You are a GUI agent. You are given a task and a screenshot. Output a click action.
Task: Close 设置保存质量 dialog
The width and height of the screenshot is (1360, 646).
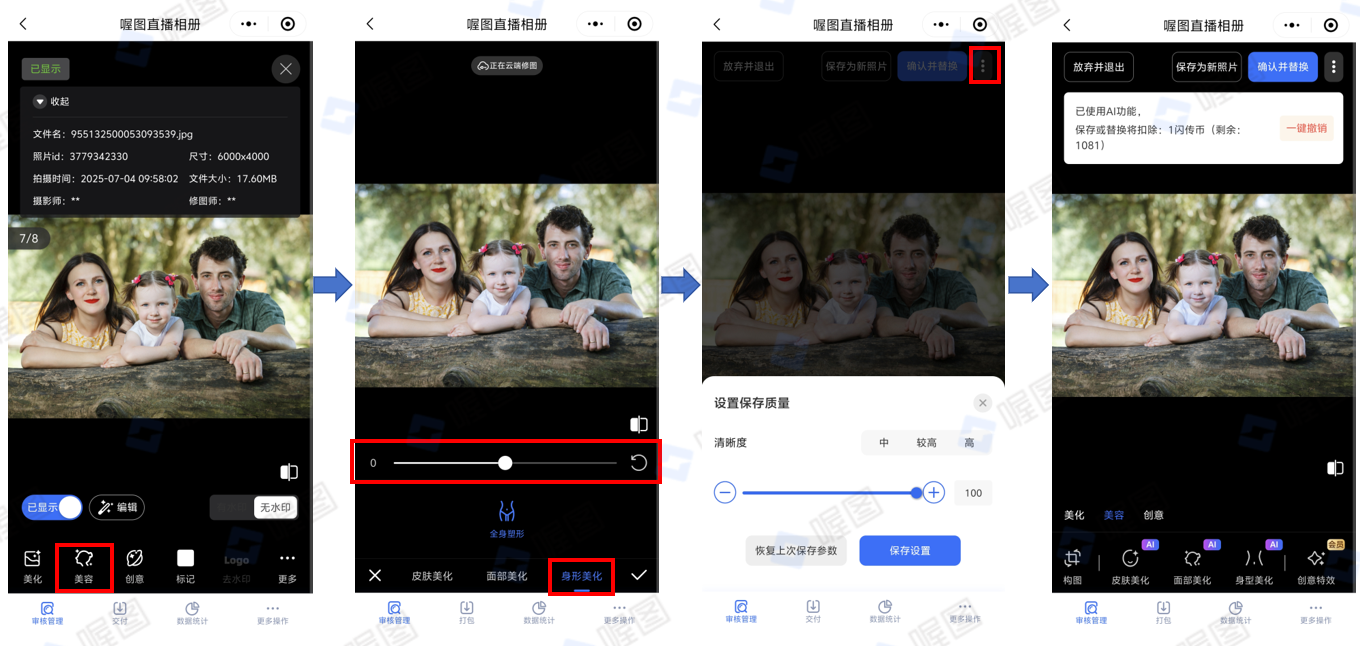point(983,403)
